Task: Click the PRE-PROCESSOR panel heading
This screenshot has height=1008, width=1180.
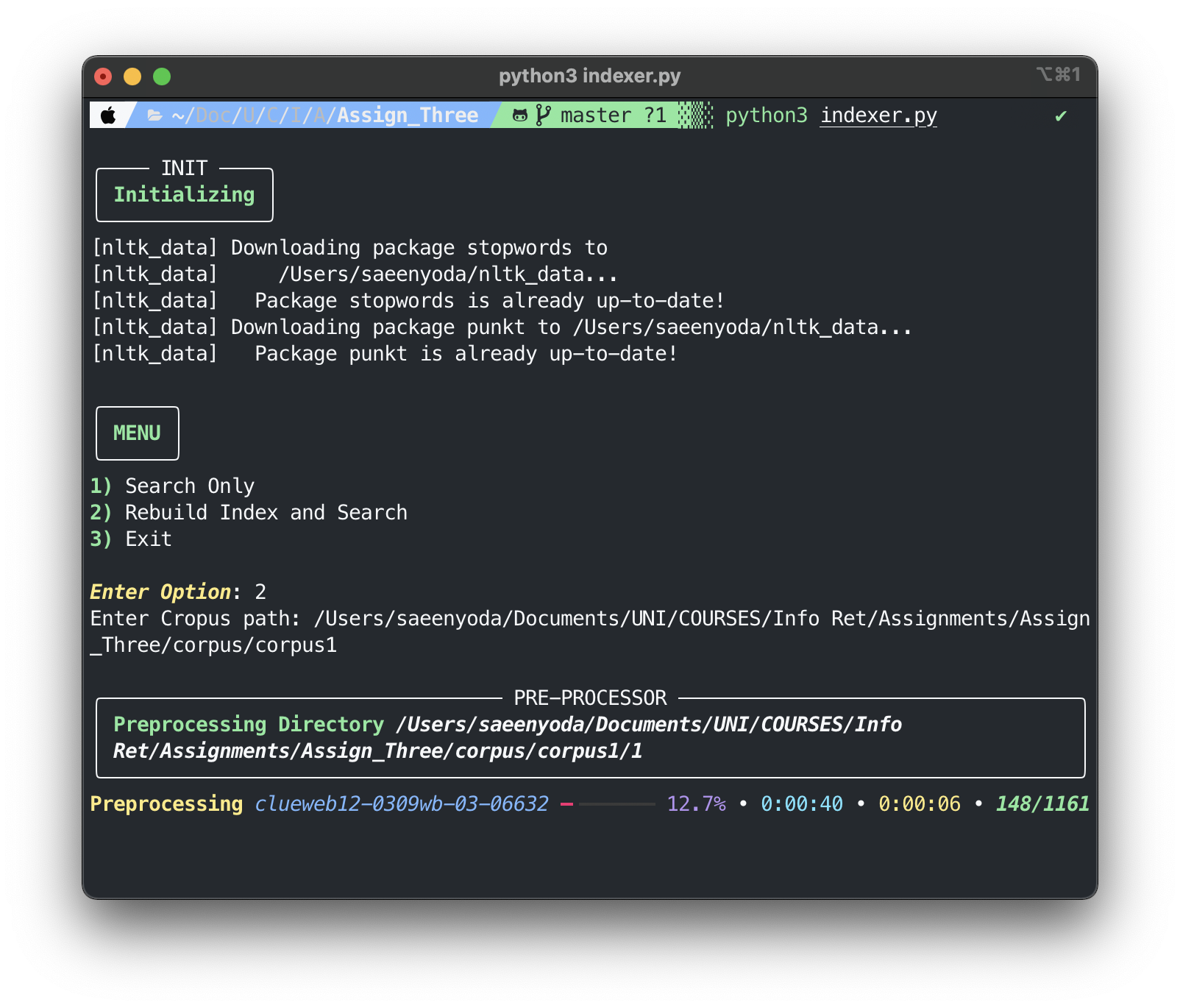Action: 590,698
